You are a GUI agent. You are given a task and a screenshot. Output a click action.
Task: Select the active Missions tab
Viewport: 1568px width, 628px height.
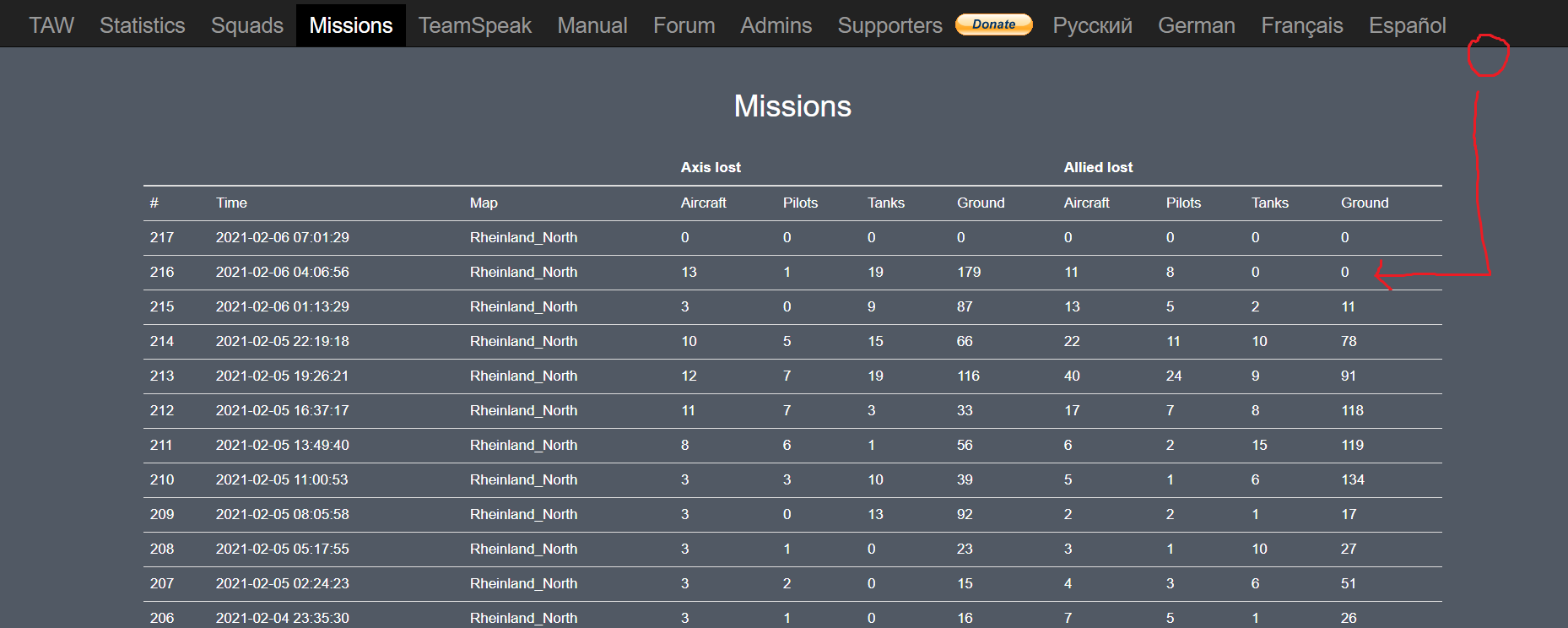click(351, 25)
